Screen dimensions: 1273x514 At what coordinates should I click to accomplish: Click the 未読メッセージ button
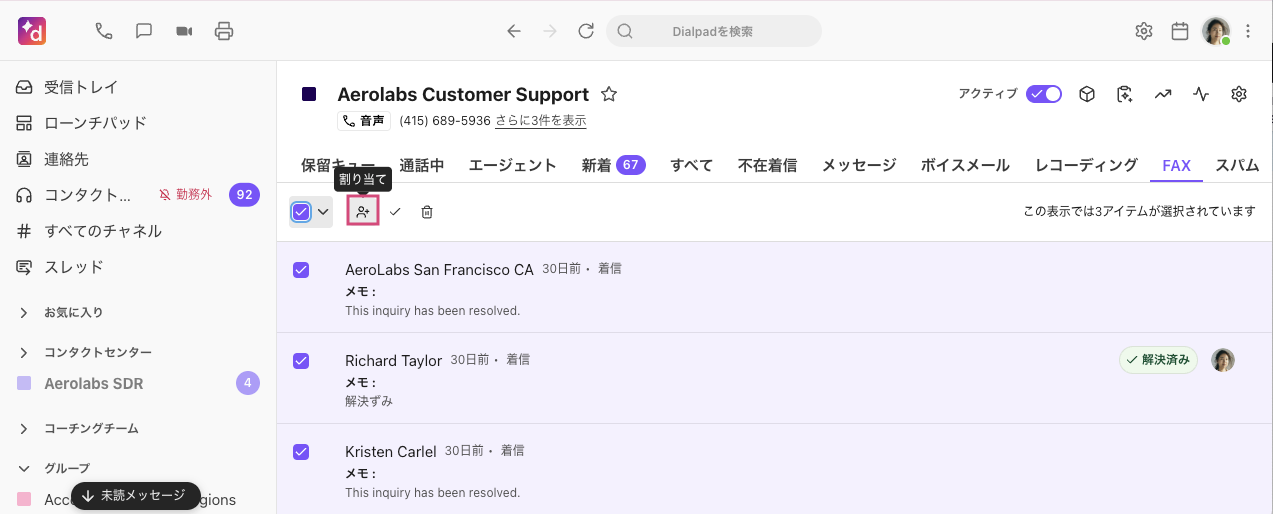tap(135, 496)
